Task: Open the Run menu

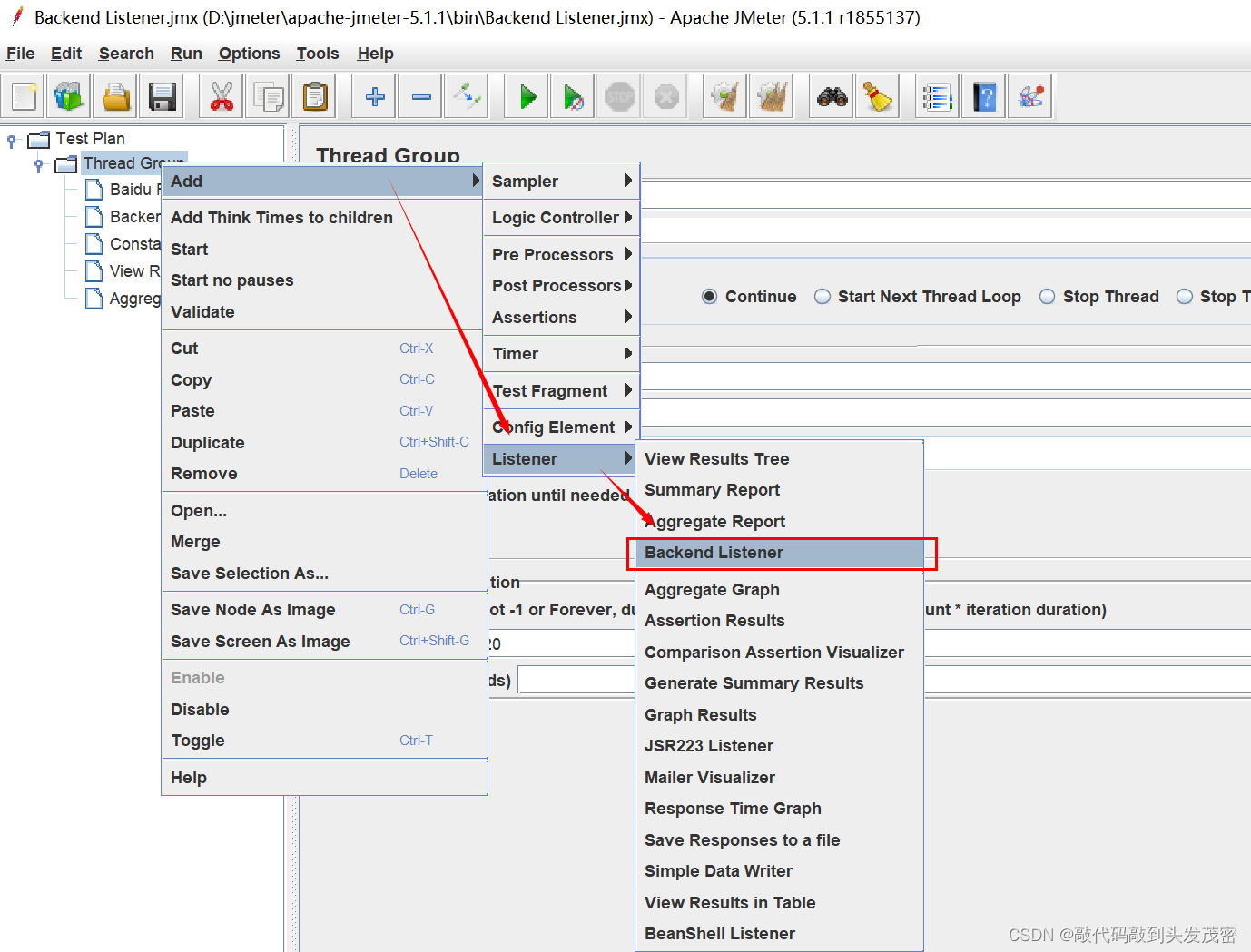Action: [x=186, y=54]
